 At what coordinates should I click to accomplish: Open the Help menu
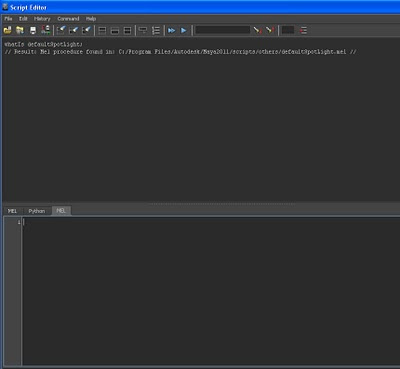pos(91,19)
